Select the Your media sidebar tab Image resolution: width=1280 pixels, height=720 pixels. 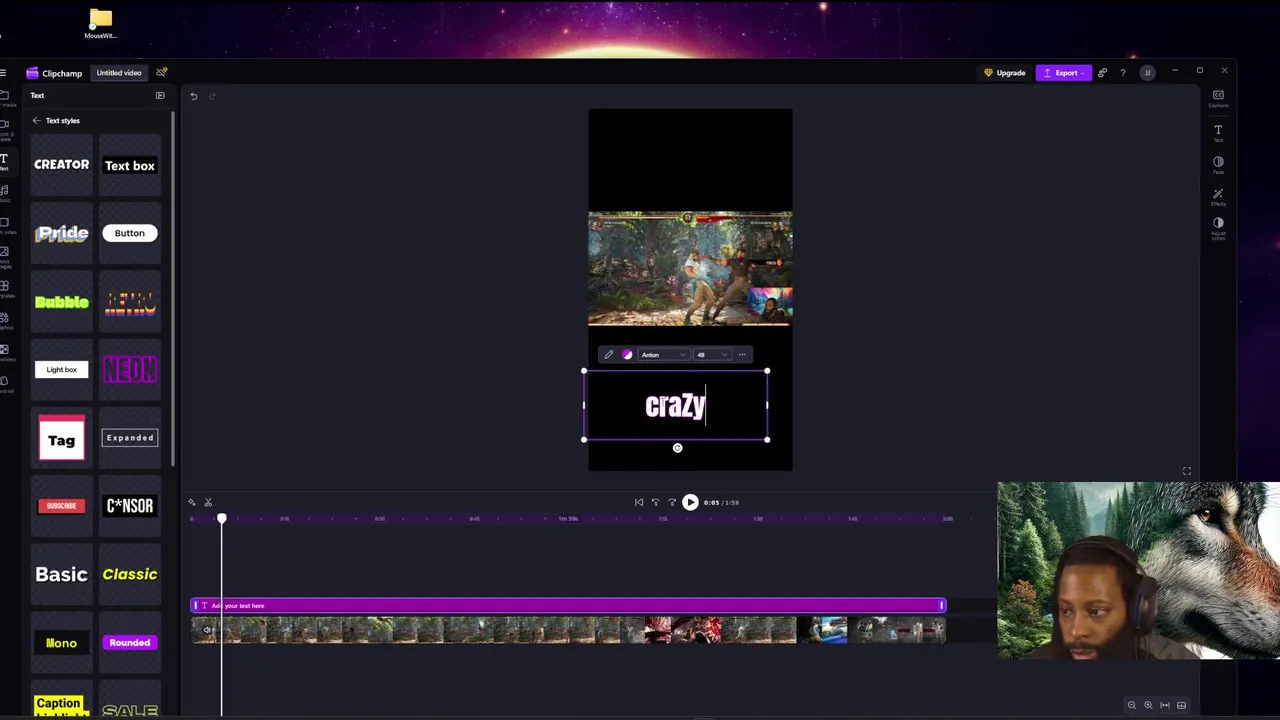(4, 97)
